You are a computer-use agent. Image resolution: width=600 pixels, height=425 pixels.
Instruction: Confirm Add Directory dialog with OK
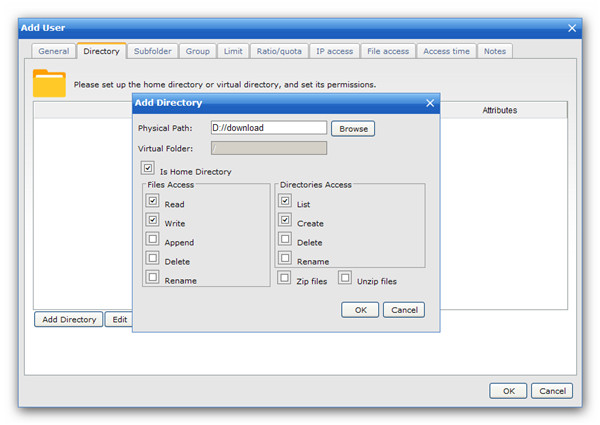coord(359,310)
